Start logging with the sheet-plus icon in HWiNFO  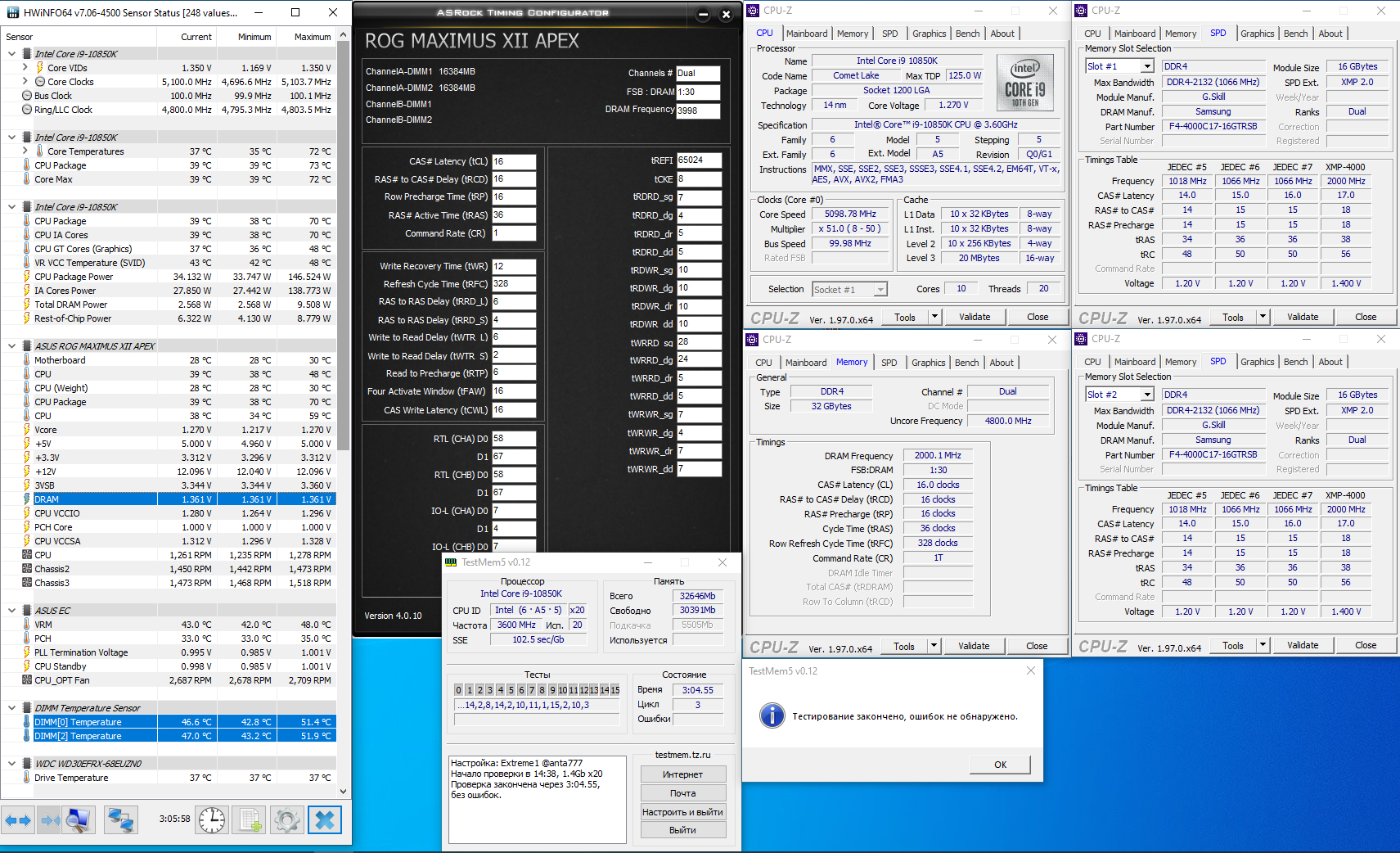click(250, 819)
